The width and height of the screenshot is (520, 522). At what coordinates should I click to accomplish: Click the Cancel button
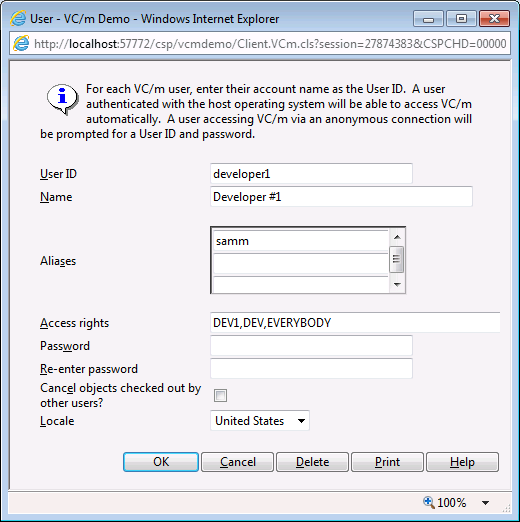[238, 462]
